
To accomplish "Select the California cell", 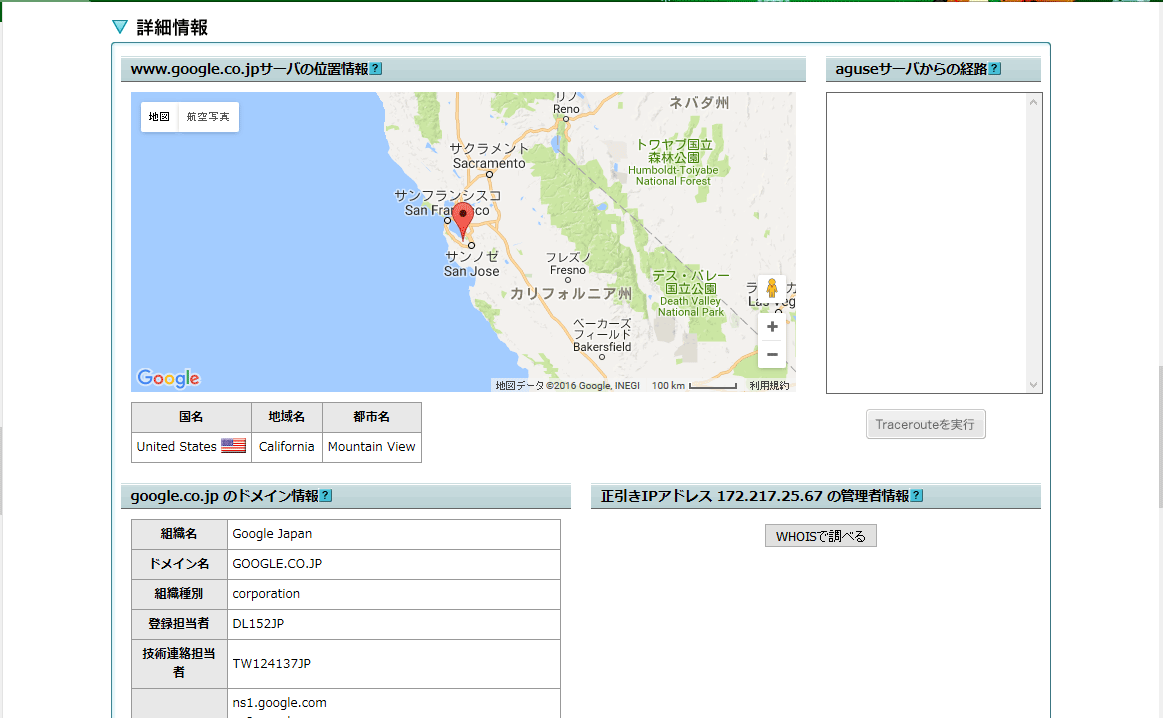I will [287, 447].
